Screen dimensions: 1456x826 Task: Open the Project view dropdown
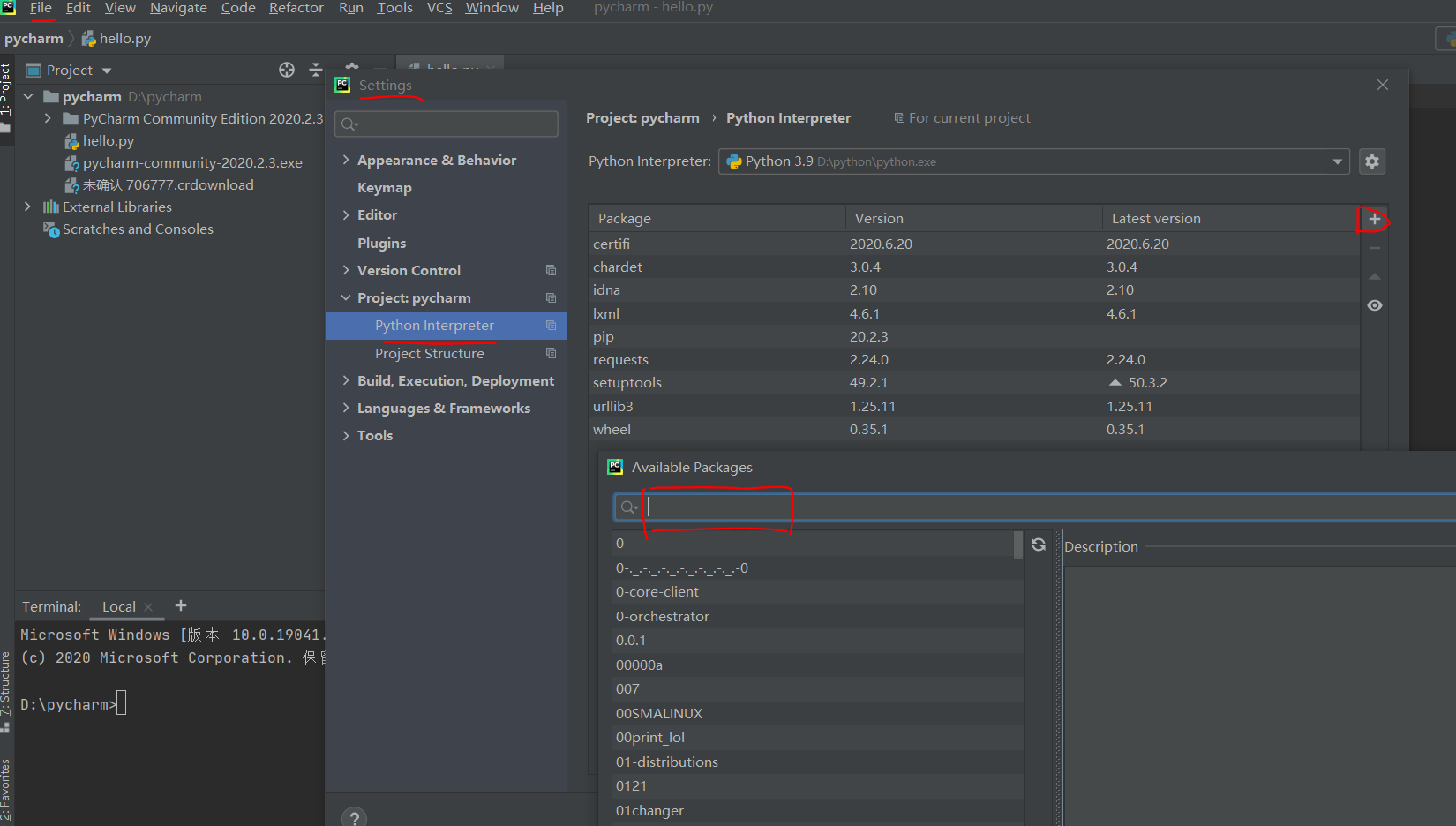click(x=107, y=71)
